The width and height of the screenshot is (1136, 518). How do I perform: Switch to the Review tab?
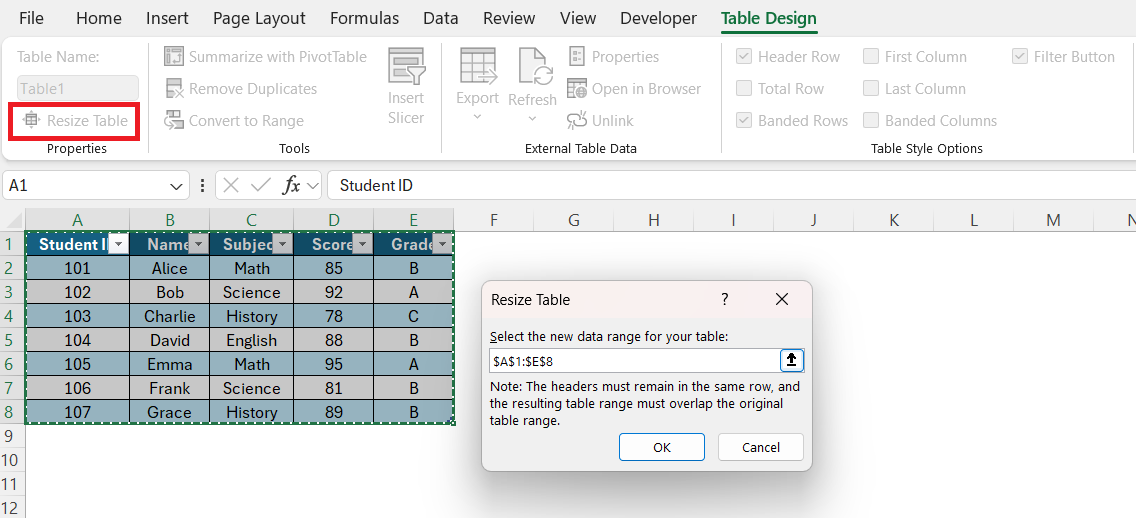pos(509,19)
